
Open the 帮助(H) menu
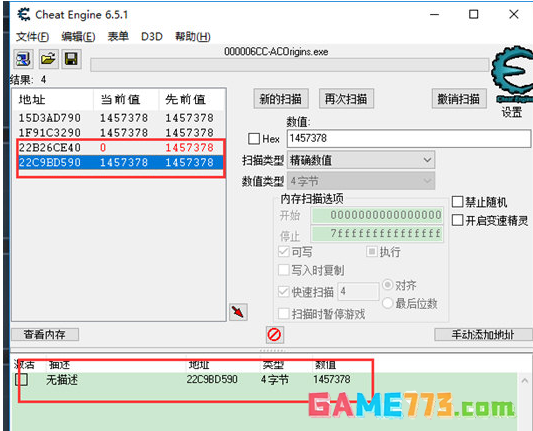point(193,36)
